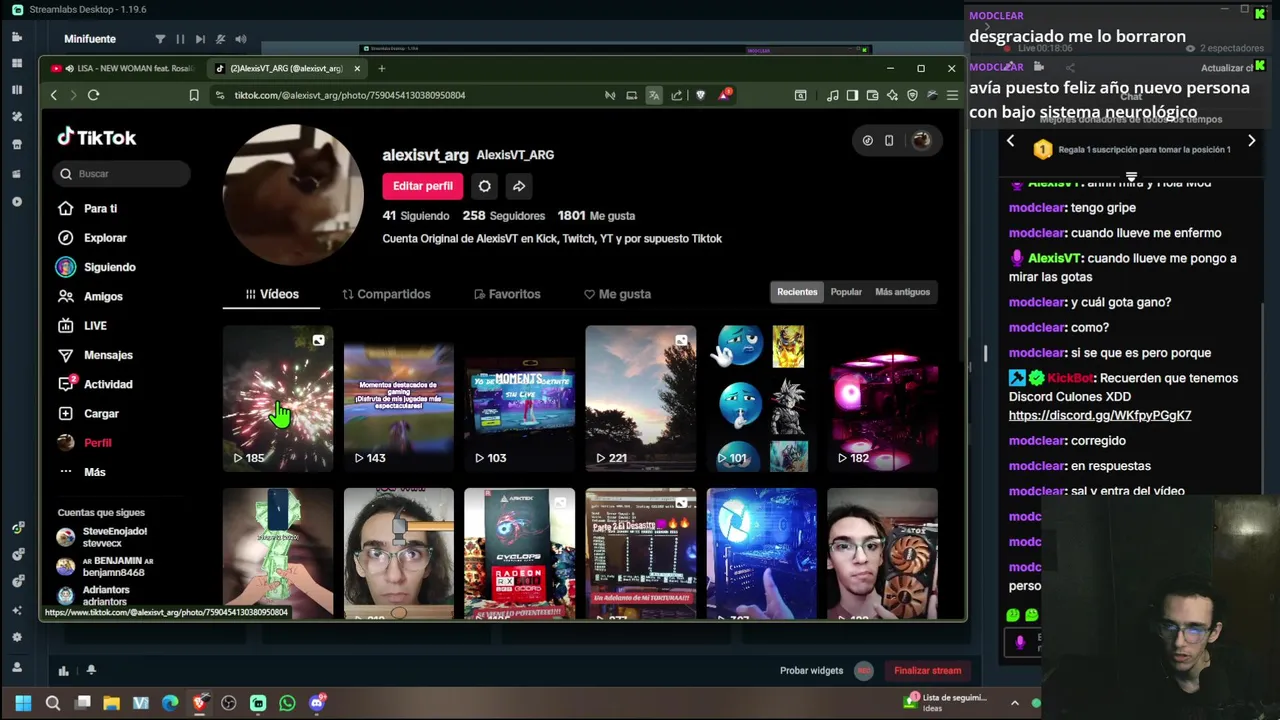Open the sunset video with 221 views
1280x720 pixels.
click(640, 398)
